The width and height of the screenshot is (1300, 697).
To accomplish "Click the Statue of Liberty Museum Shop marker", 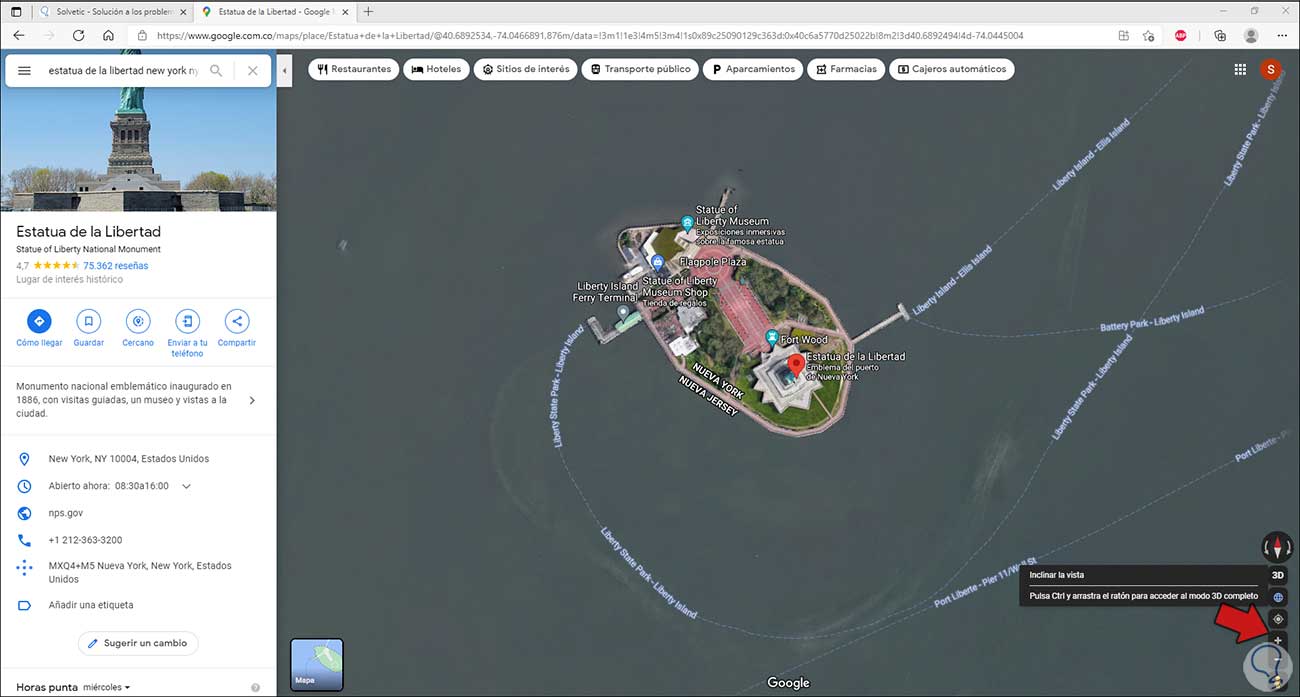I will click(x=657, y=262).
